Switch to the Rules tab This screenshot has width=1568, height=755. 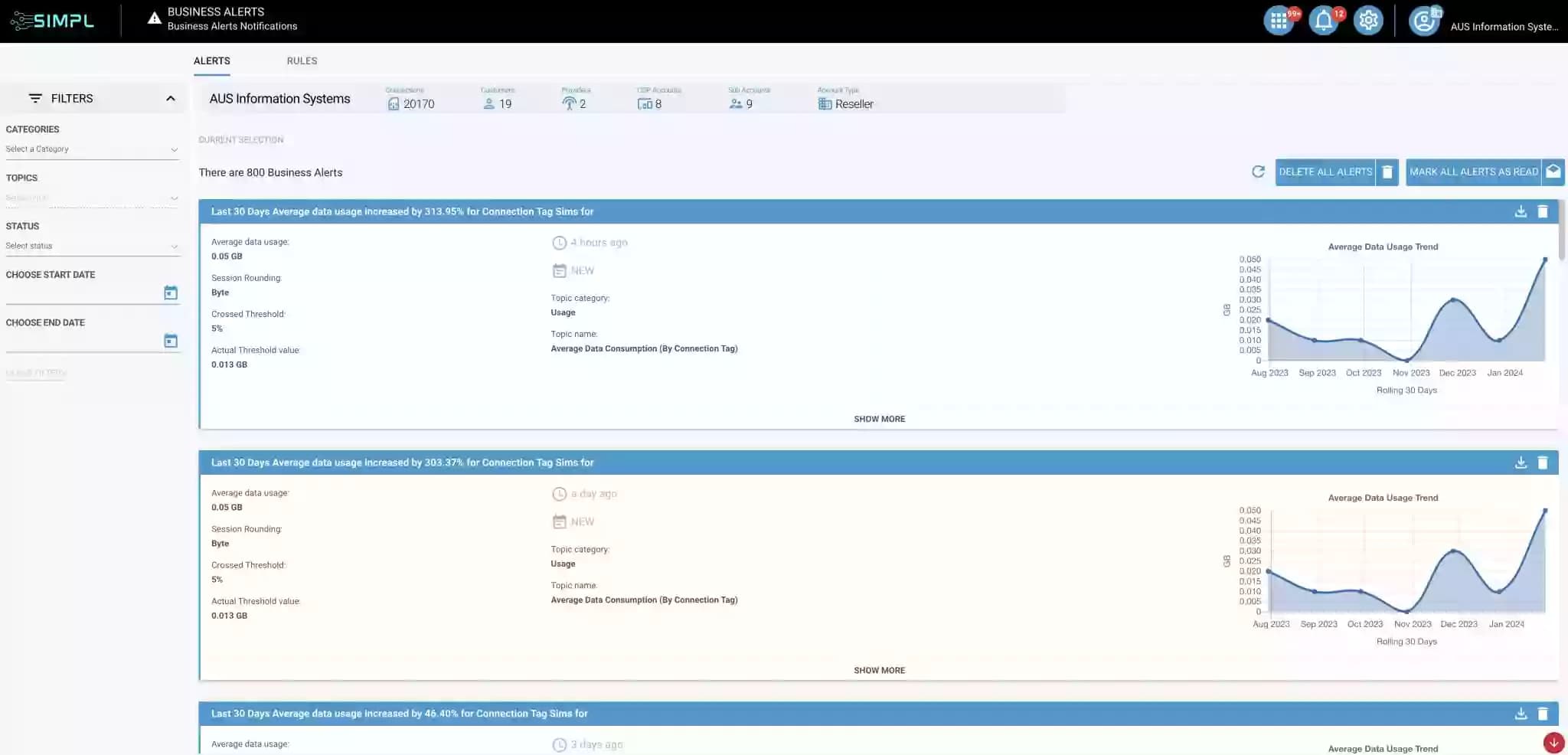tap(302, 60)
